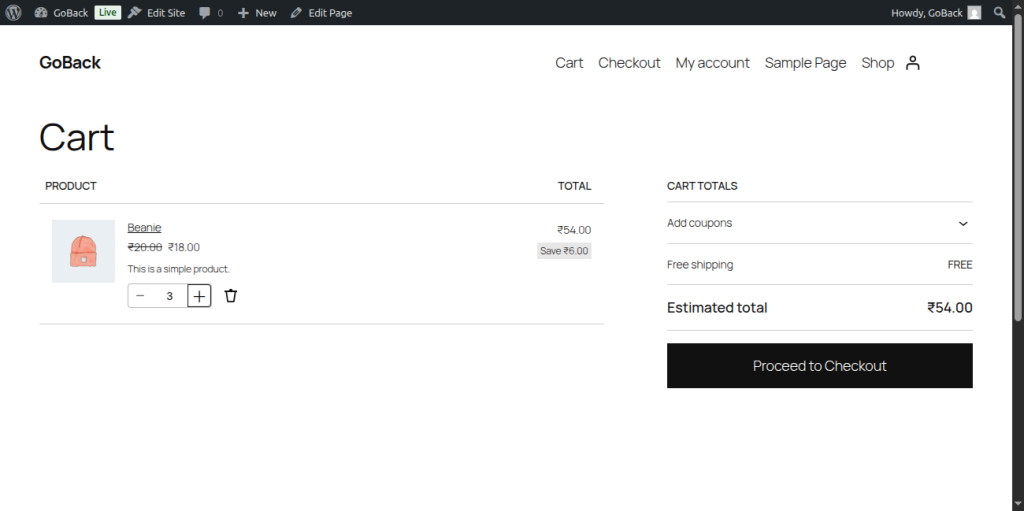Click Proceed to Checkout button

click(x=820, y=366)
